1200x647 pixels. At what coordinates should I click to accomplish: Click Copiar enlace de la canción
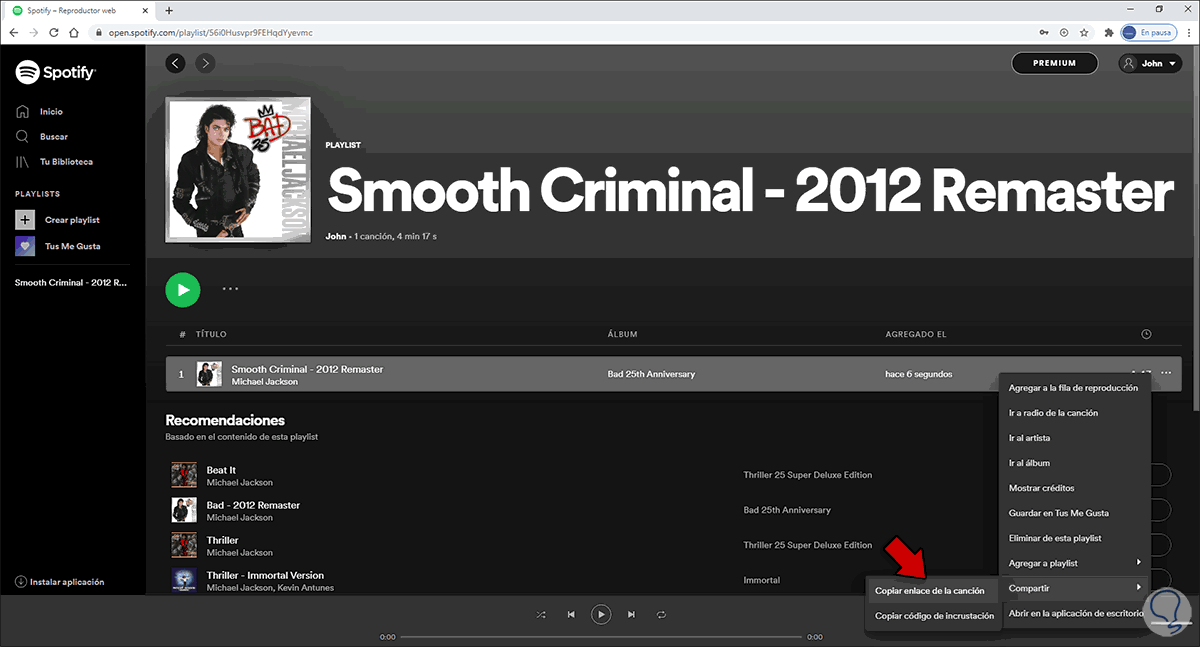(x=929, y=591)
